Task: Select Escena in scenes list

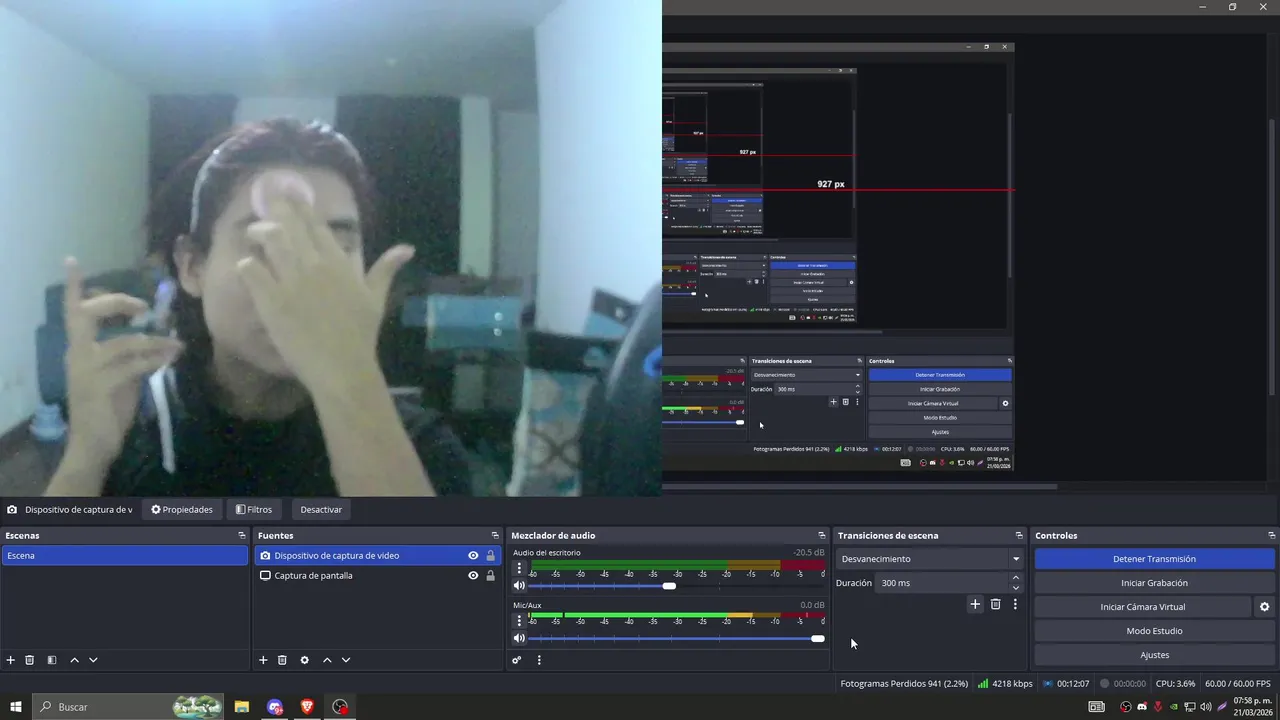Action: [x=125, y=556]
